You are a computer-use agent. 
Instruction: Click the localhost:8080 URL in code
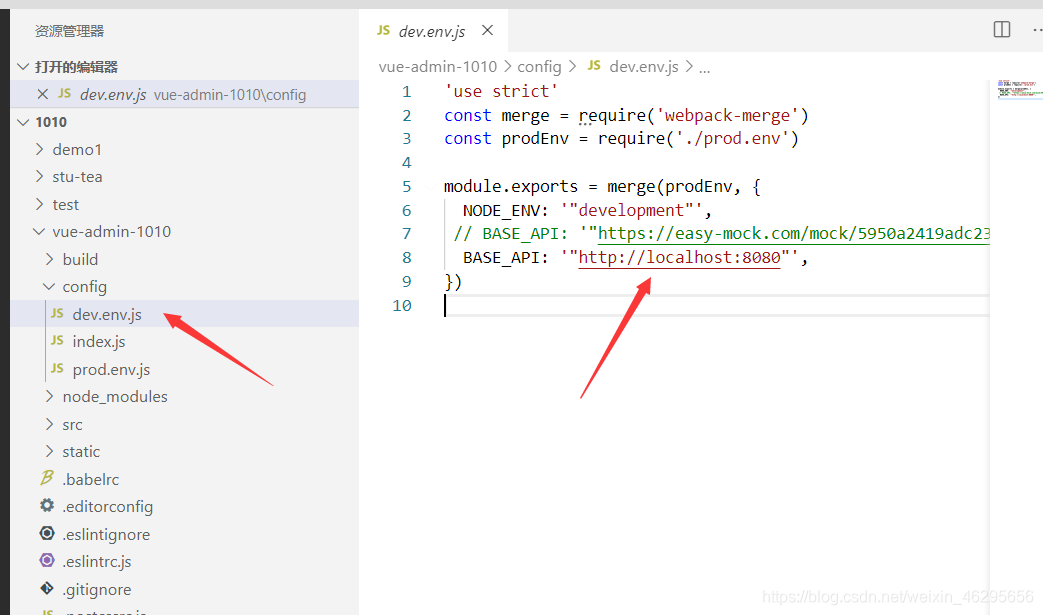coord(679,257)
